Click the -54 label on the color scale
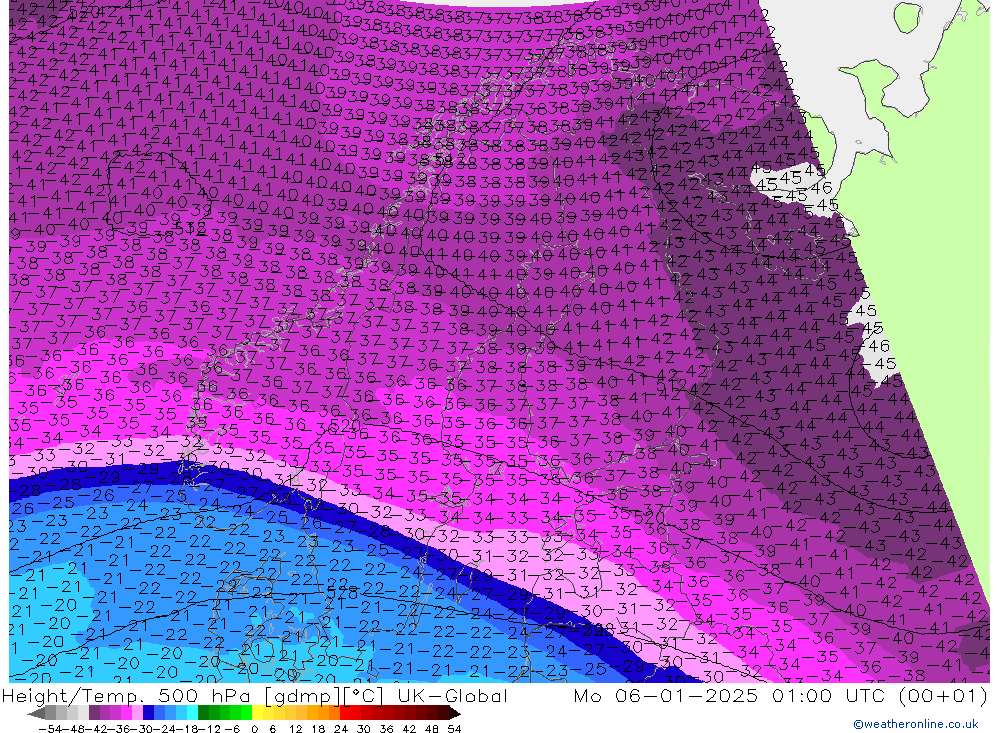The image size is (1000, 733). click(x=50, y=729)
